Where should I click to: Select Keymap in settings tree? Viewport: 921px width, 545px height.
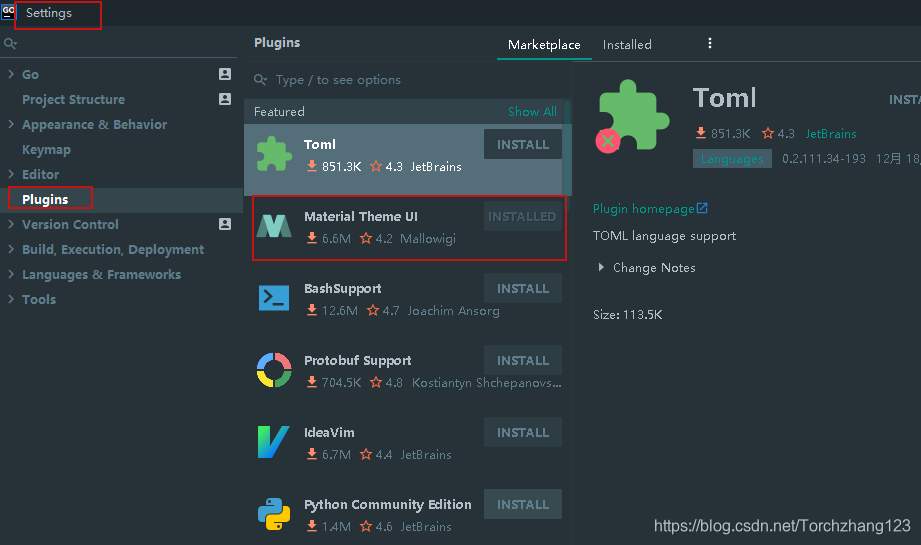click(x=46, y=149)
